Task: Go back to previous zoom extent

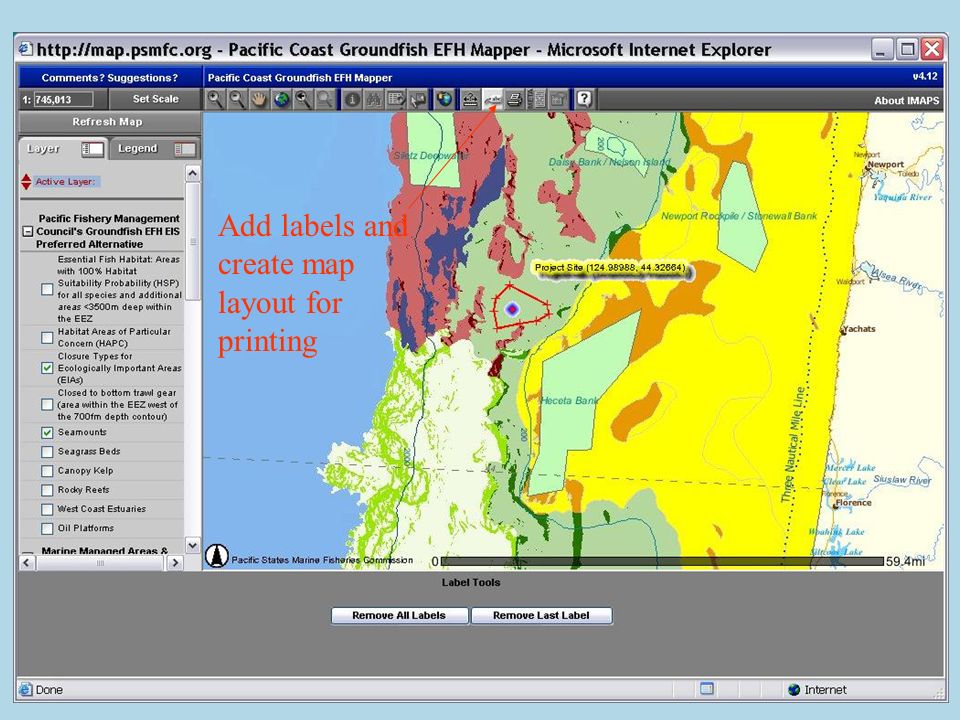Action: pyautogui.click(x=303, y=99)
